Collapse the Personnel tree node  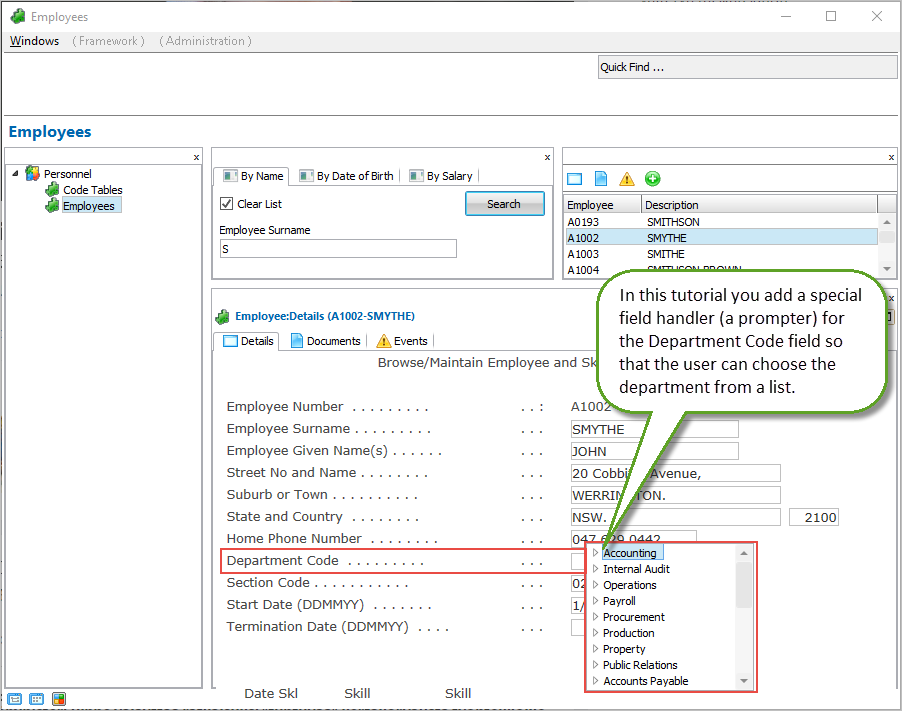point(15,174)
